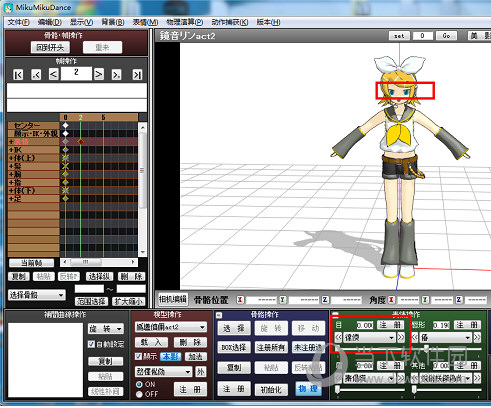Select red keyframe diamond at frame 2
Image resolution: width=491 pixels, height=408 pixels.
coord(80,142)
